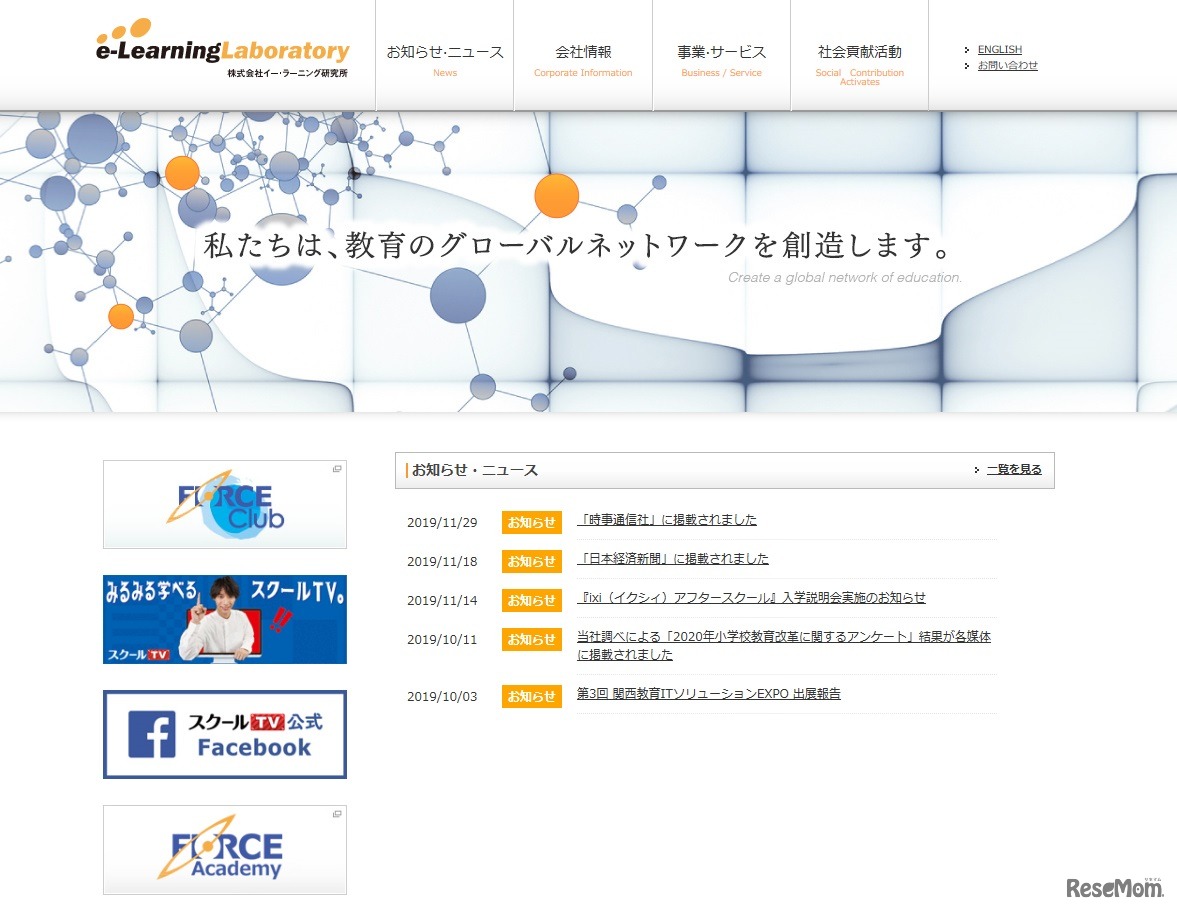Expand the arrow next to ENGLISH
The image size is (1177, 911).
[965, 48]
